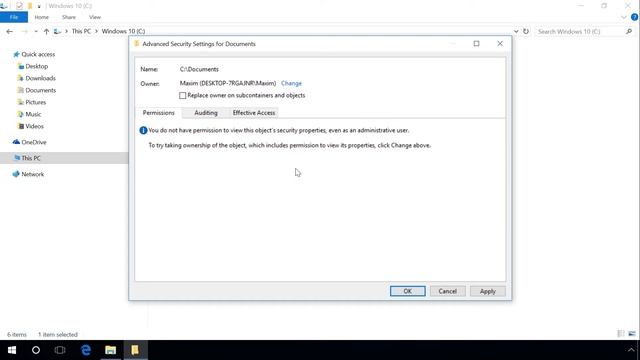Screen dimensions: 640x360
Task: Click the Properties quick access toolbar icon
Action: click(x=19, y=6)
